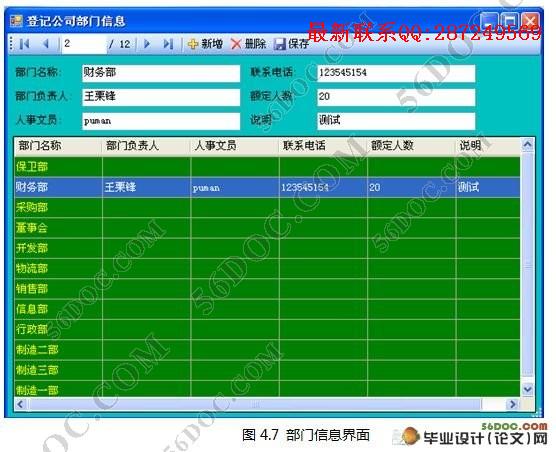Add a new department with 新增
Viewport: 556px width, 452px height.
(205, 44)
